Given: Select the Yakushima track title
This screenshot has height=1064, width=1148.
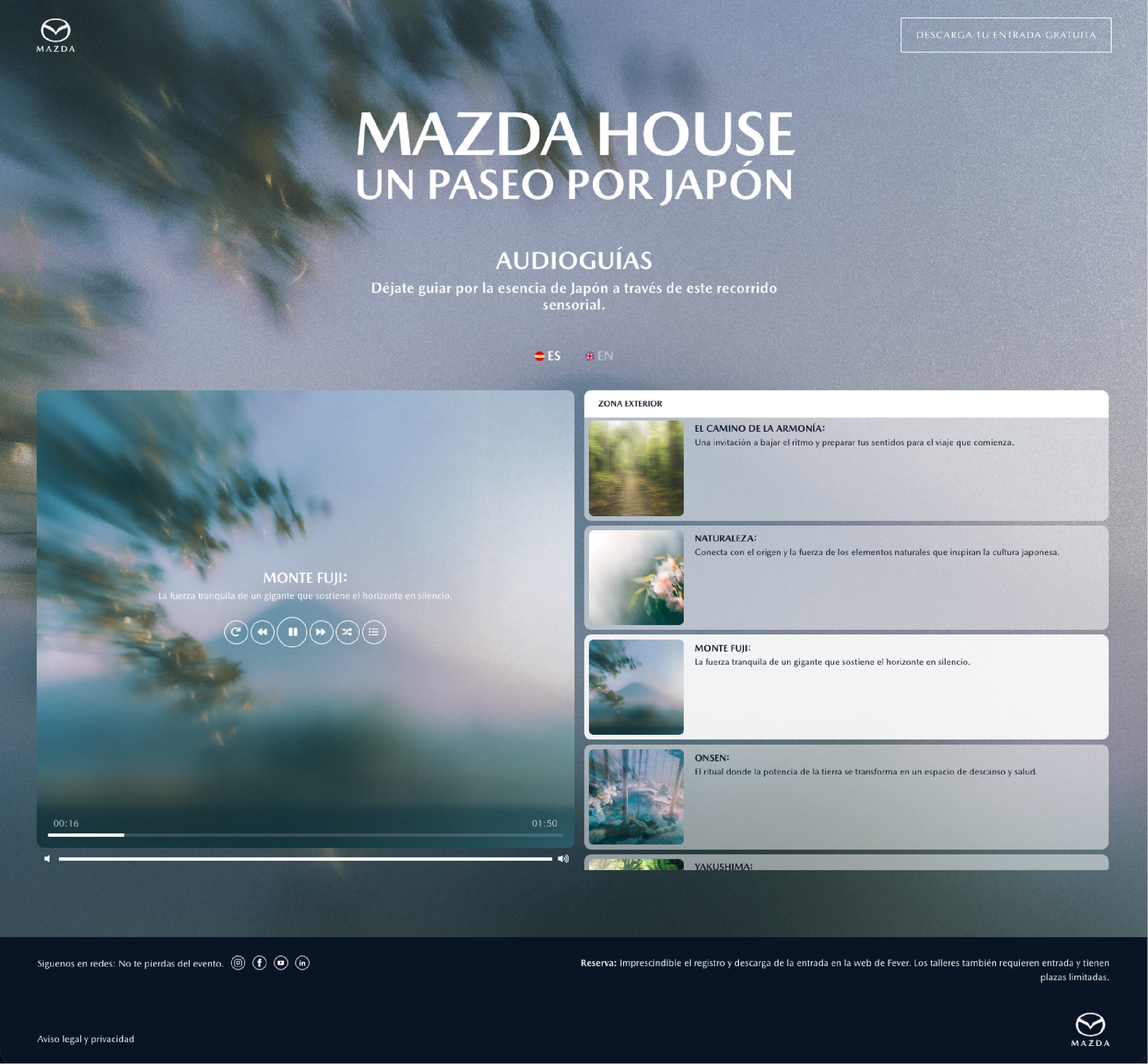Looking at the screenshot, I should point(724,866).
